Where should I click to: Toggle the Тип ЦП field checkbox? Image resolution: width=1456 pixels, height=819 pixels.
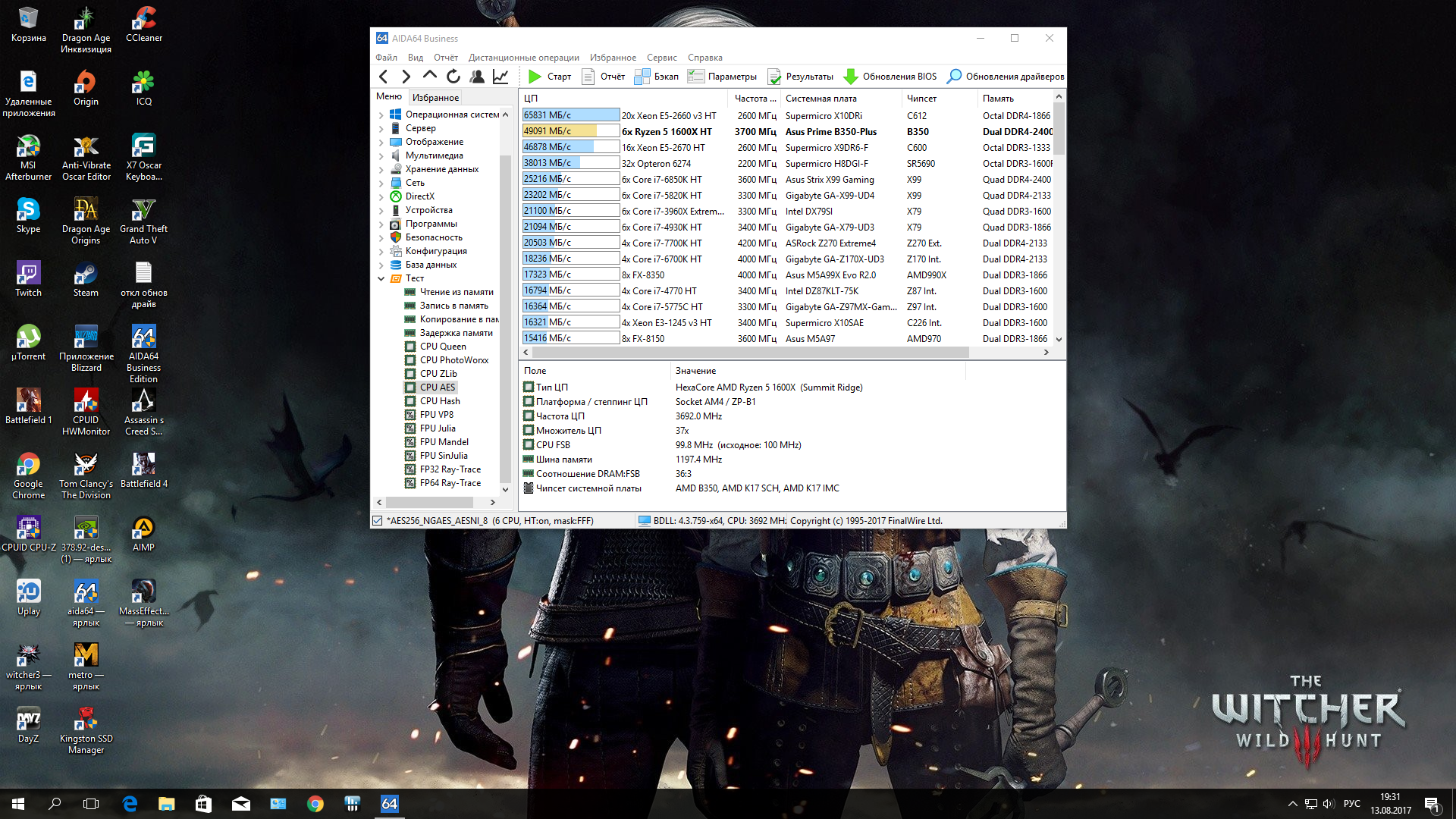click(529, 388)
